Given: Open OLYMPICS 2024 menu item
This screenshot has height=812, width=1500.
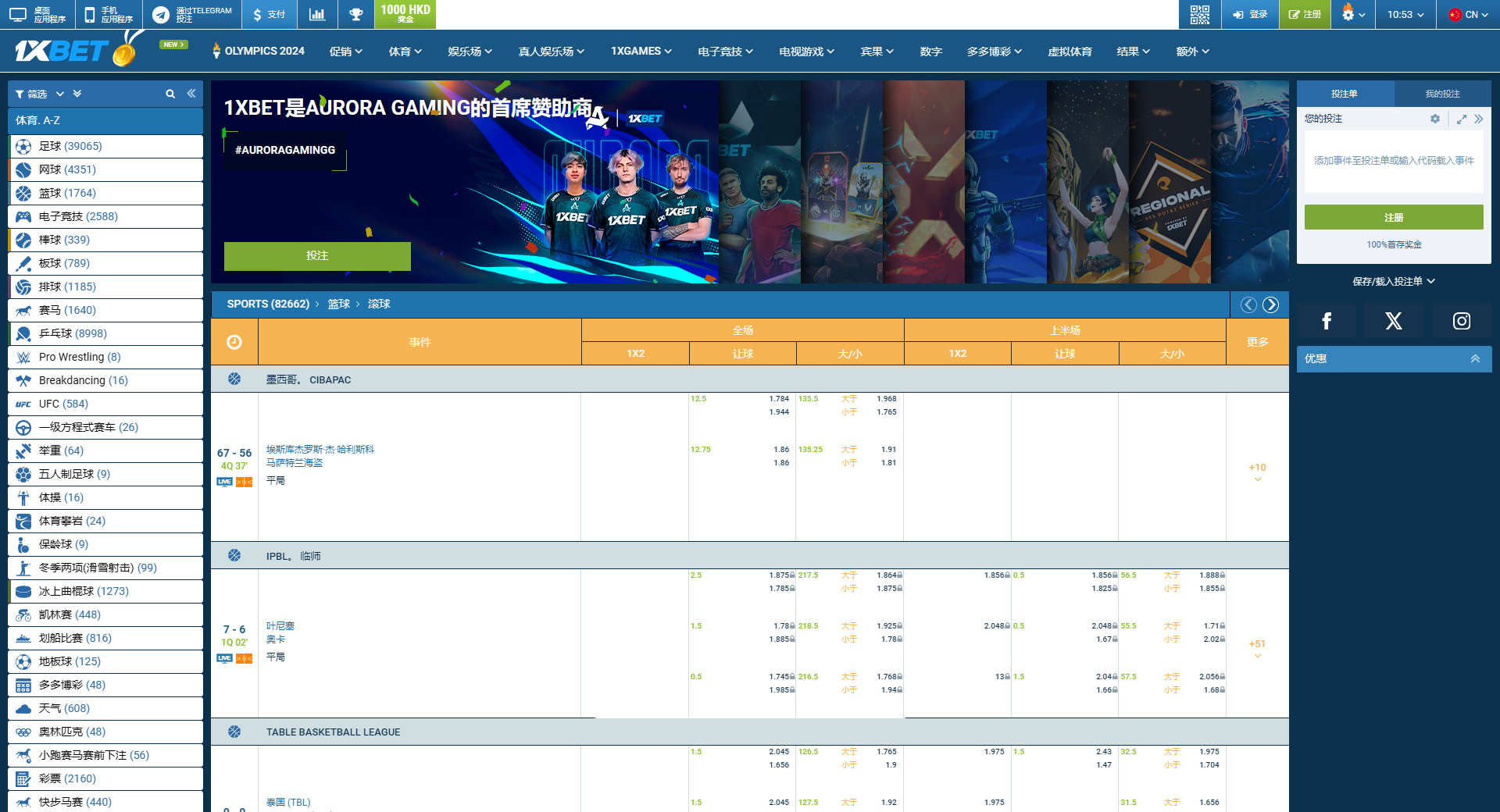Looking at the screenshot, I should [x=259, y=52].
